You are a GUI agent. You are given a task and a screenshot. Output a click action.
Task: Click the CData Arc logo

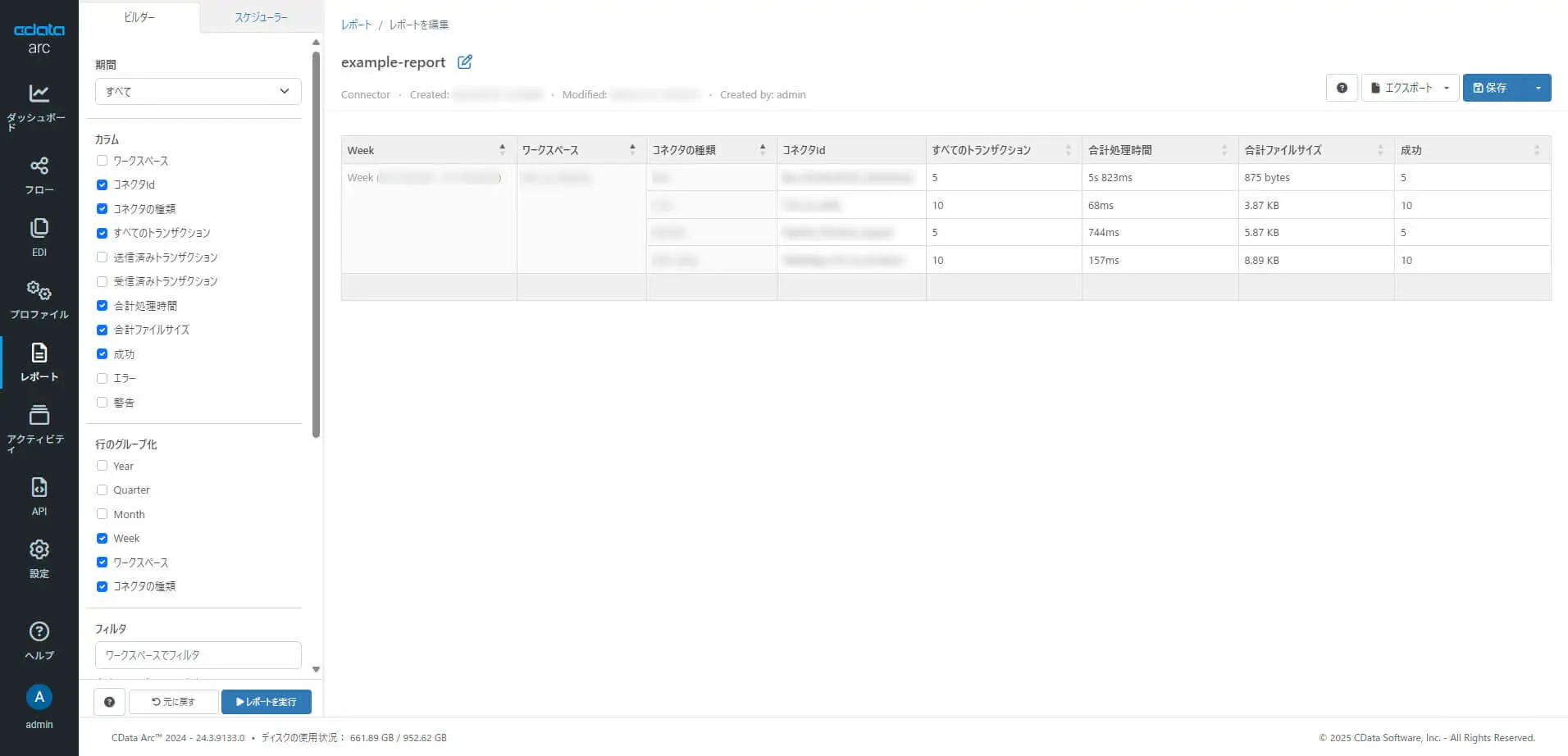39,38
